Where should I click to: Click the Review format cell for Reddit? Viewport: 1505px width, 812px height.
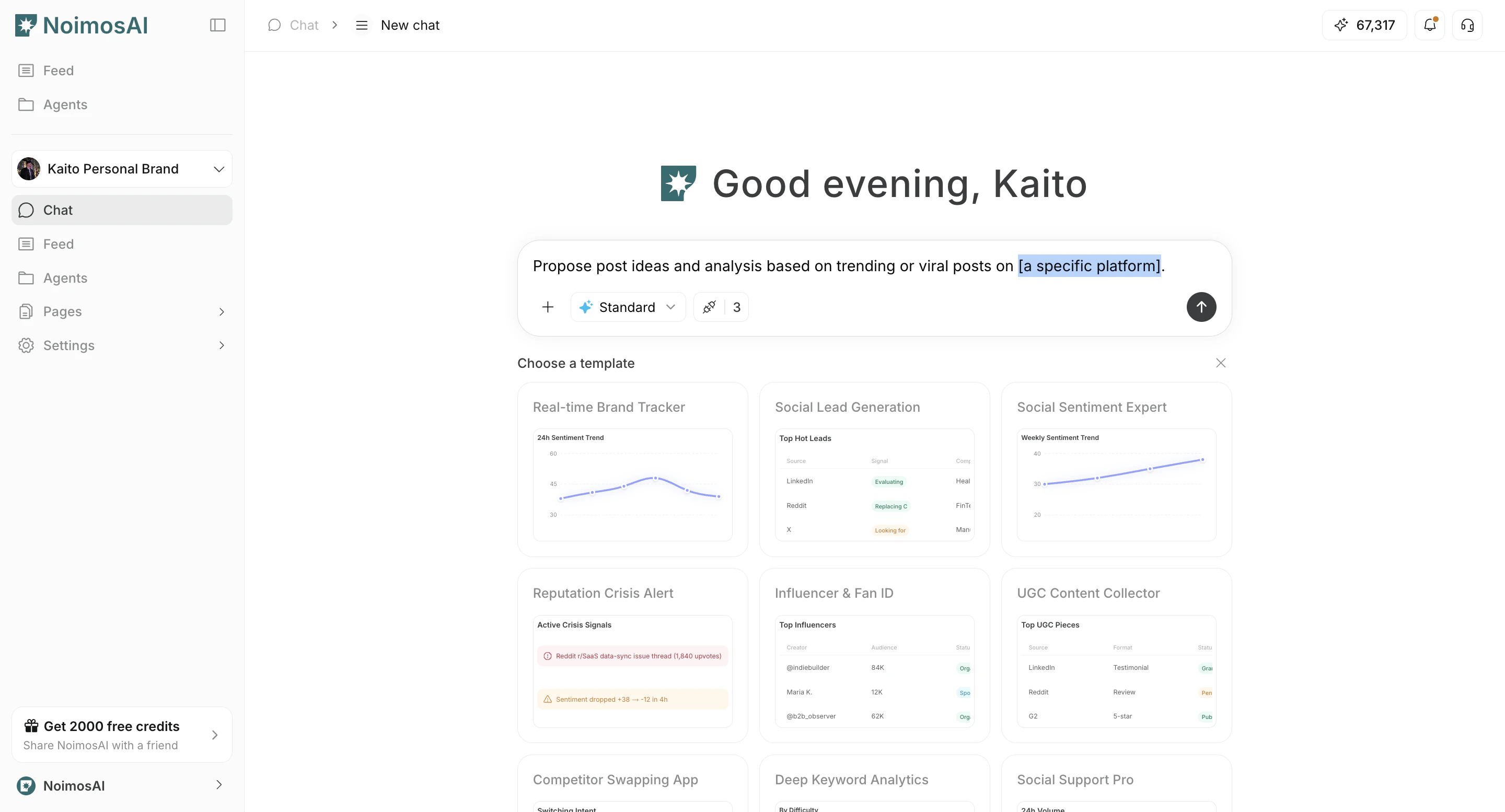[1124, 692]
